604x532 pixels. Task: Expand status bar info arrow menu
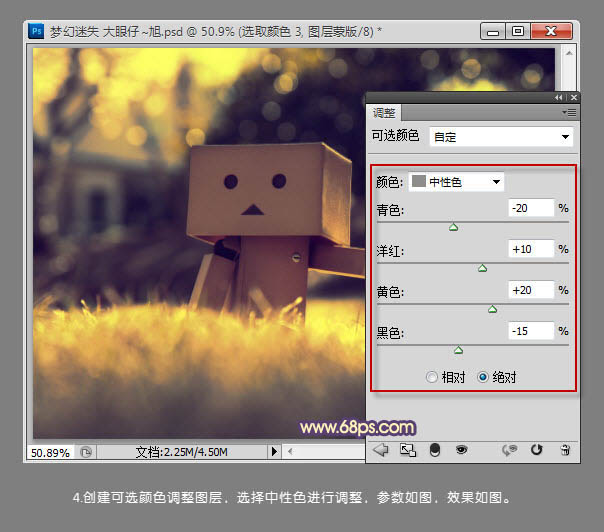click(276, 452)
